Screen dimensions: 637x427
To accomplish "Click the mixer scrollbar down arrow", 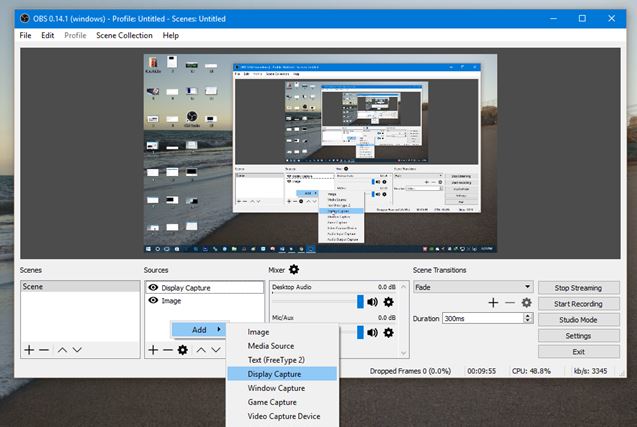I will pyautogui.click(x=403, y=353).
